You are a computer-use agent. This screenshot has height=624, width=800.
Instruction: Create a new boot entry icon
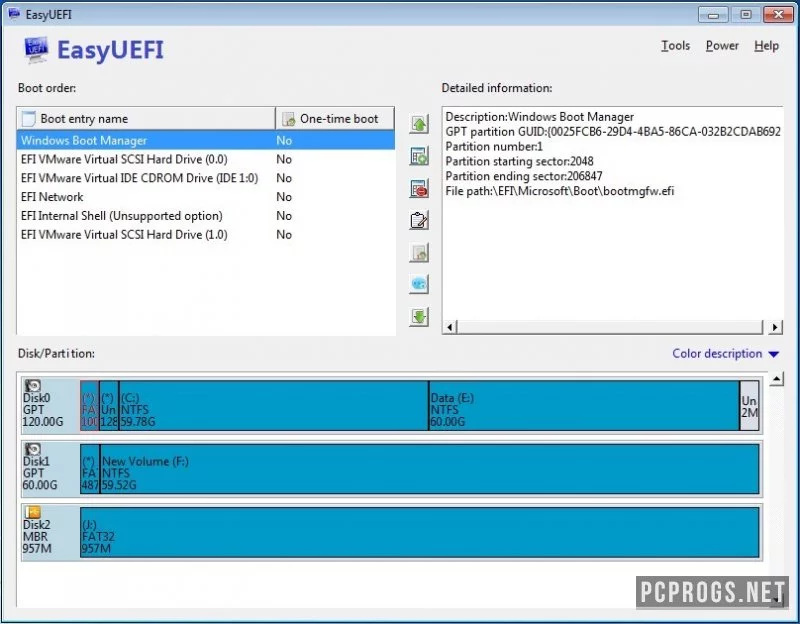pos(419,157)
